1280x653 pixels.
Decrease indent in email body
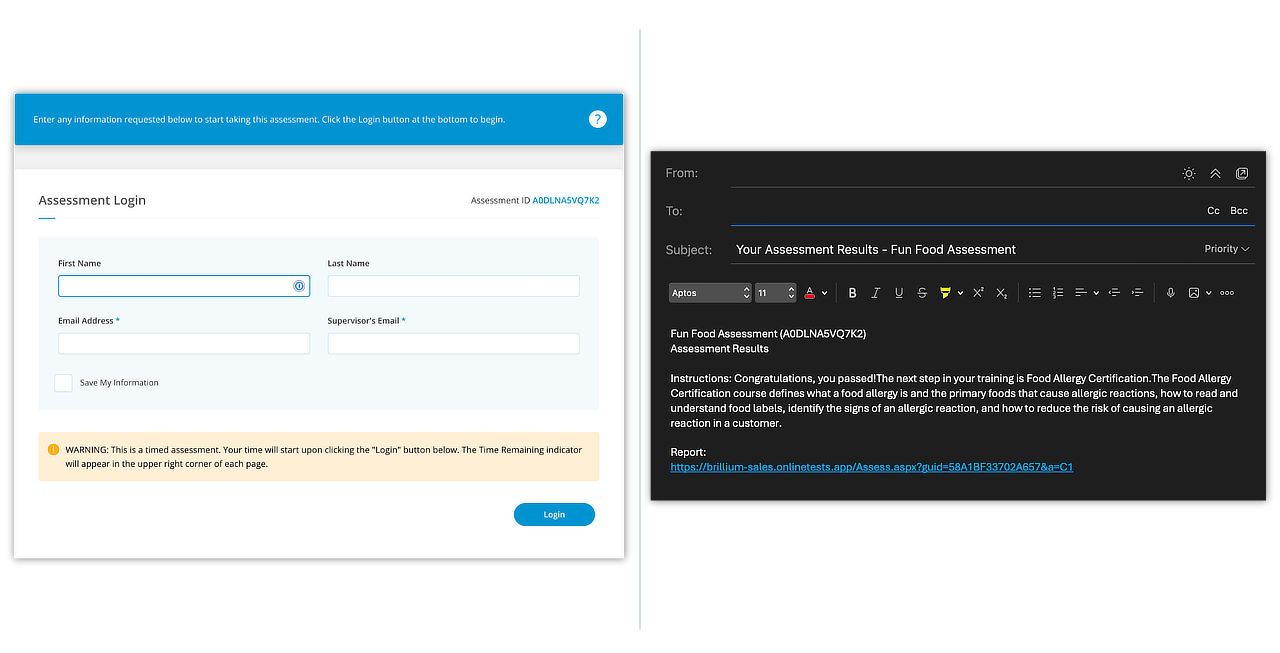[x=1114, y=293]
